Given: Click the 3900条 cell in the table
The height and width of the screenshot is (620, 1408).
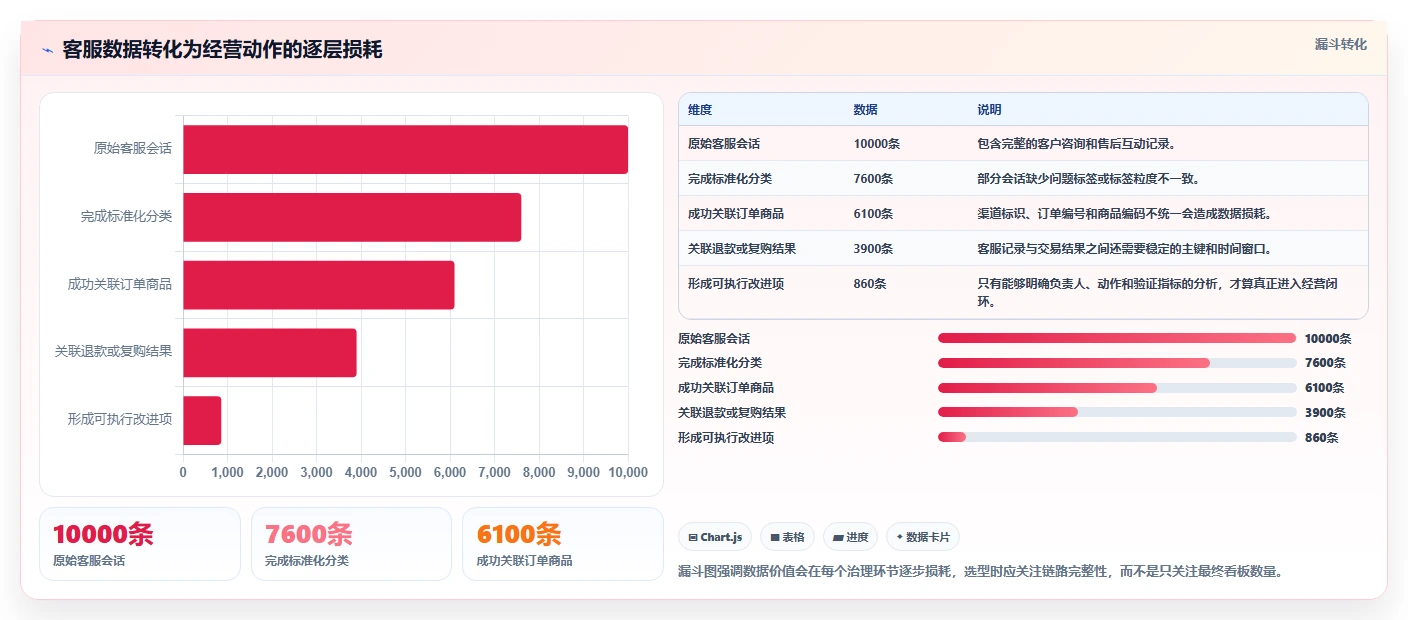Looking at the screenshot, I should (874, 249).
